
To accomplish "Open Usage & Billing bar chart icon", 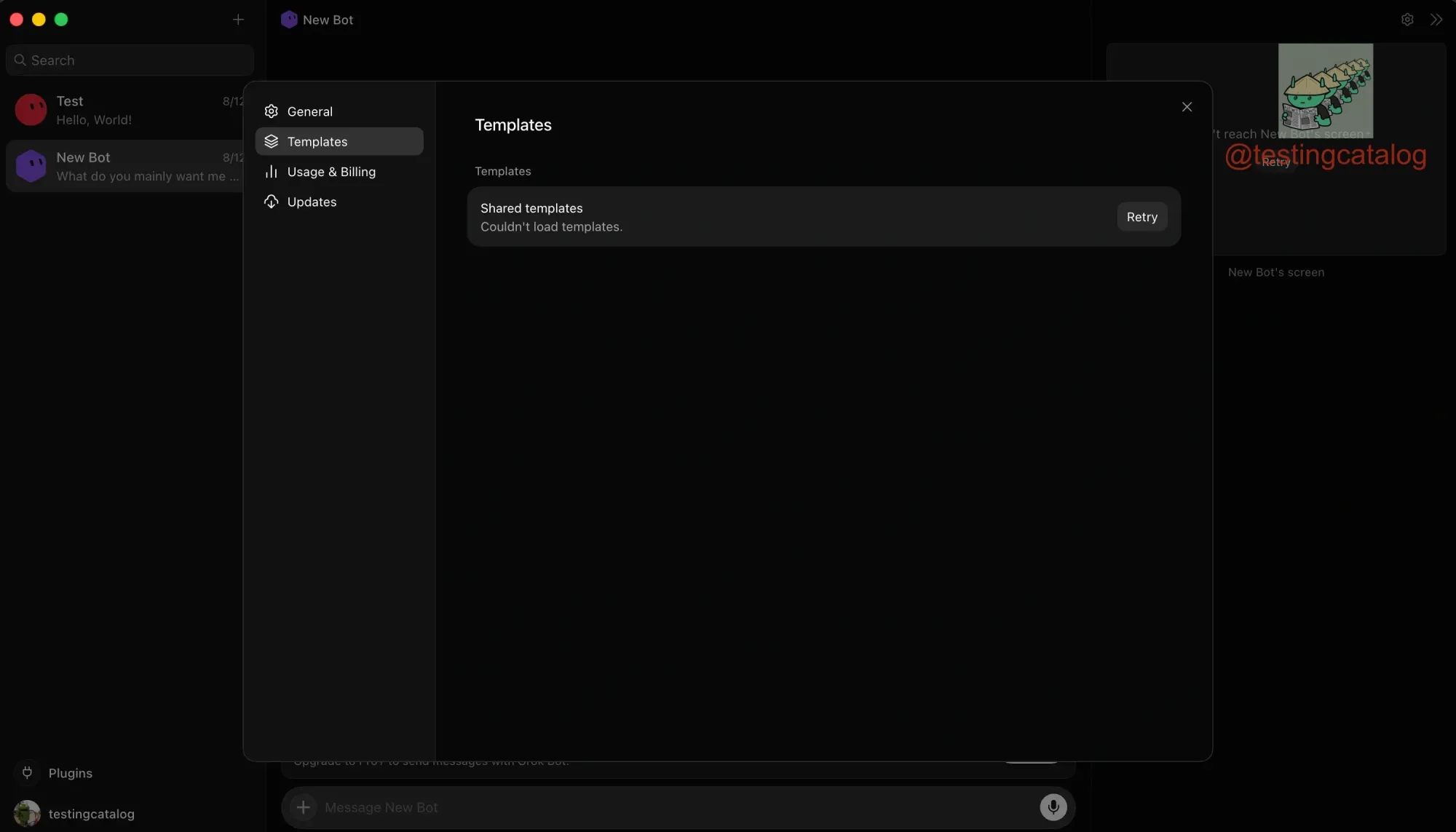I will point(272,172).
